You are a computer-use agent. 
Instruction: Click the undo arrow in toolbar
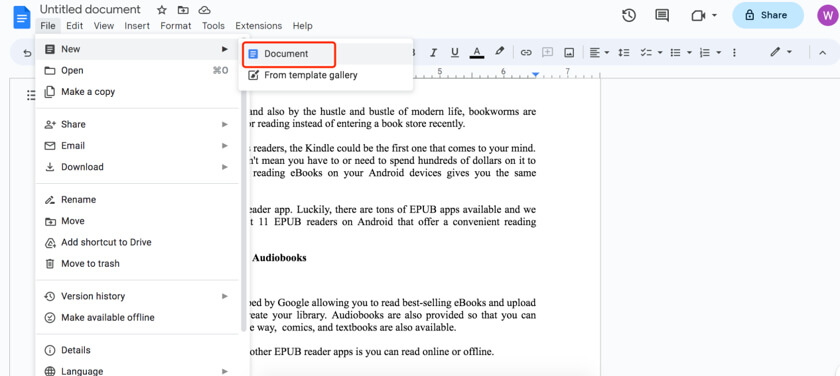pyautogui.click(x=27, y=52)
